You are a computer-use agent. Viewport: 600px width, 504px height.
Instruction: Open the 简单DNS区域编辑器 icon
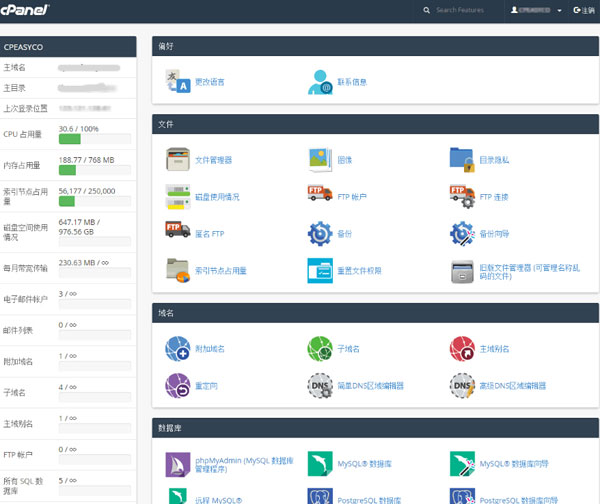[x=319, y=385]
